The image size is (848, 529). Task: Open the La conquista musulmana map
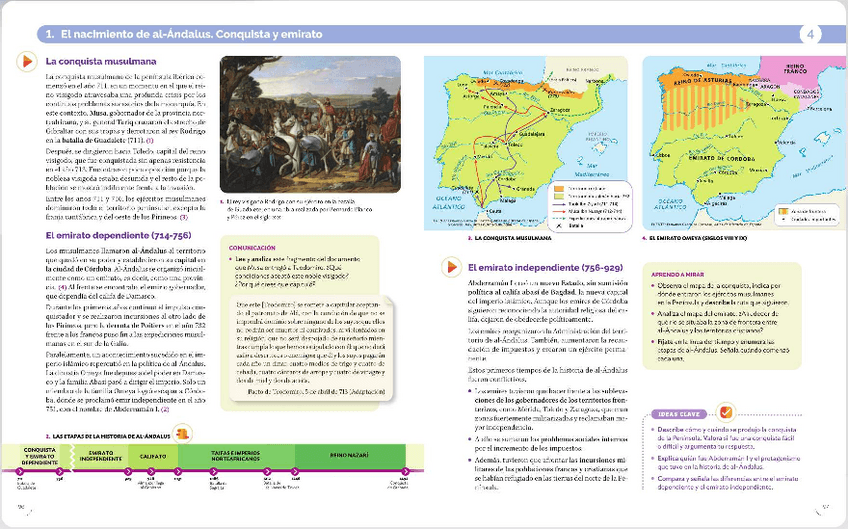click(x=526, y=143)
